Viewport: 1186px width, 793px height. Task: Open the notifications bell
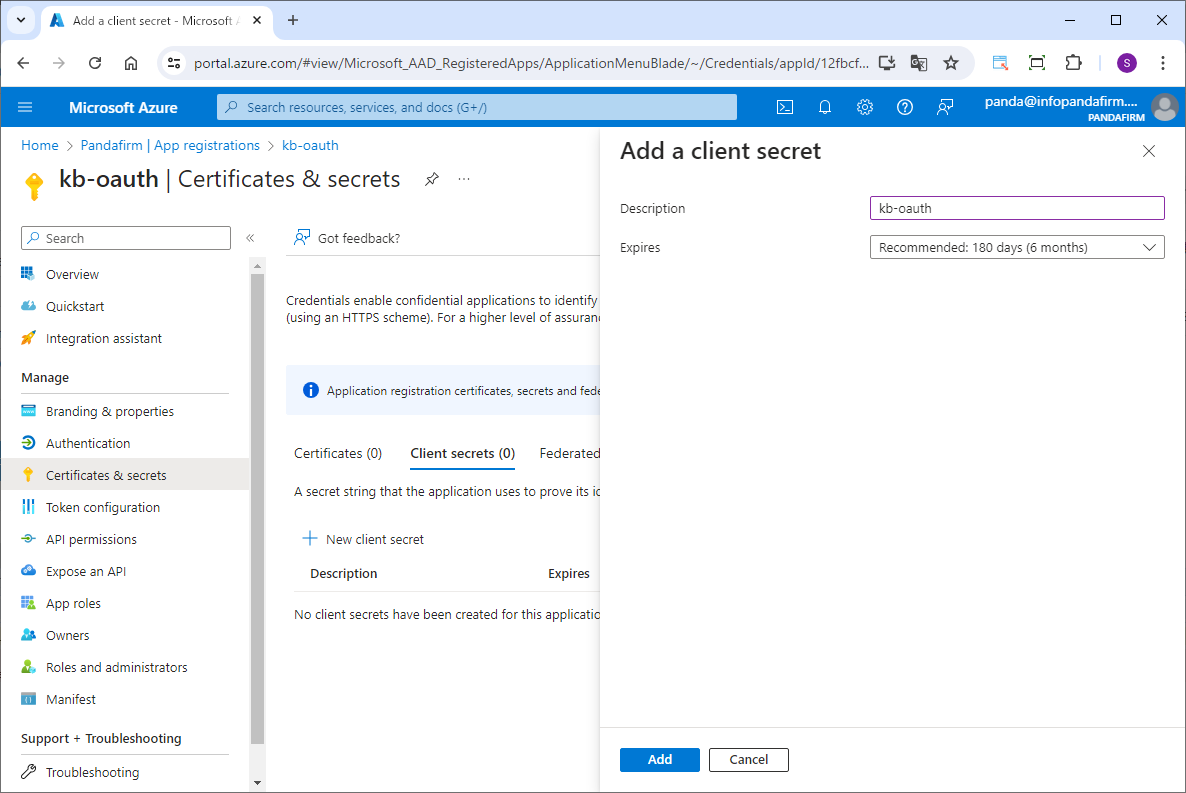[825, 107]
